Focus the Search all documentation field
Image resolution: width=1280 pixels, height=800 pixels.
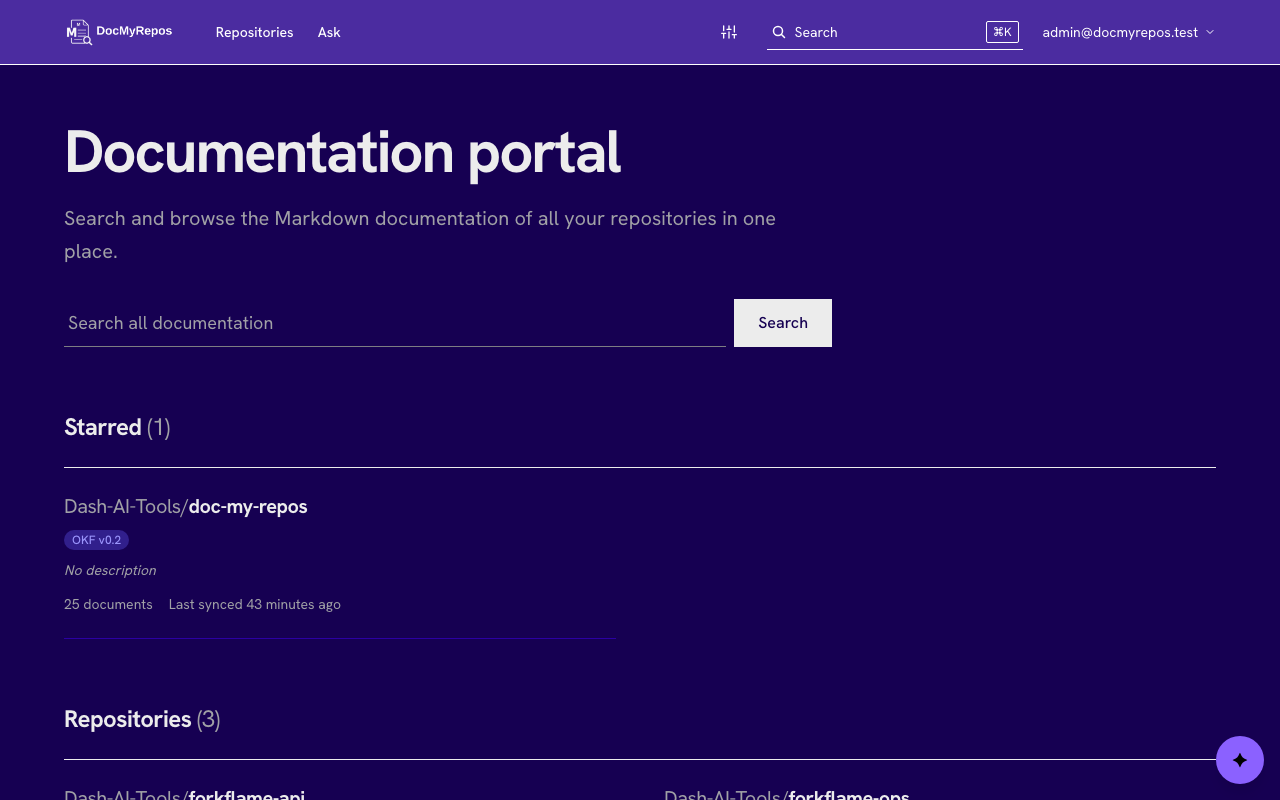point(395,323)
